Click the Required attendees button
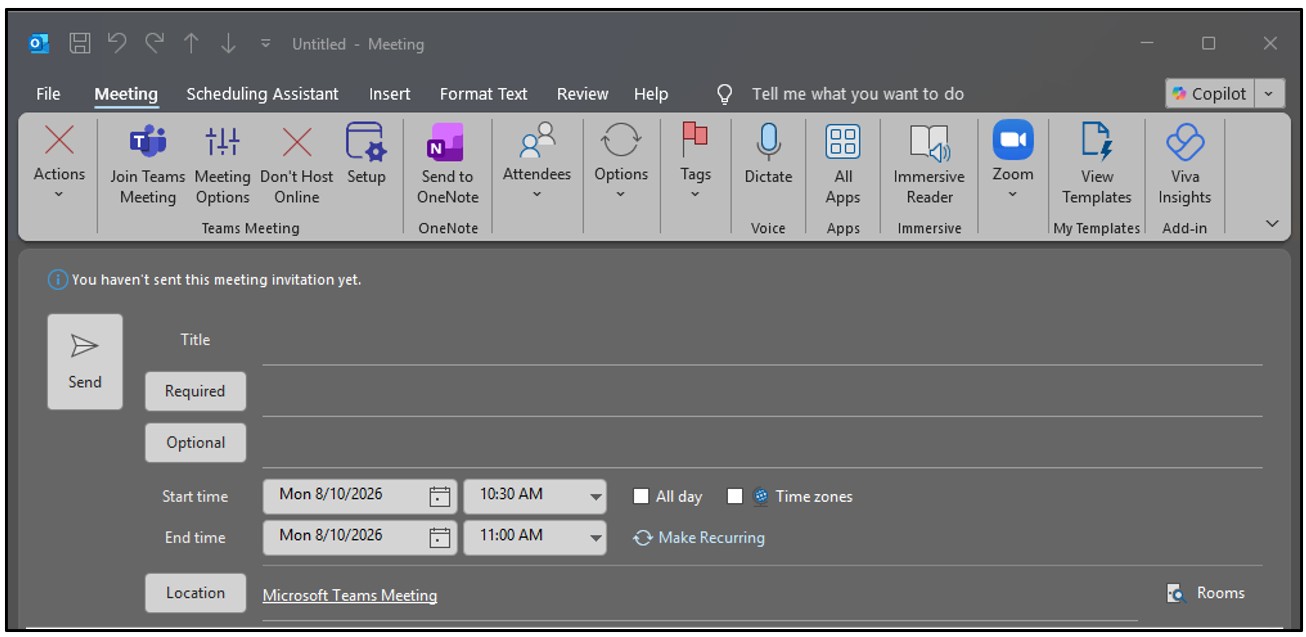1306x637 pixels. (195, 391)
